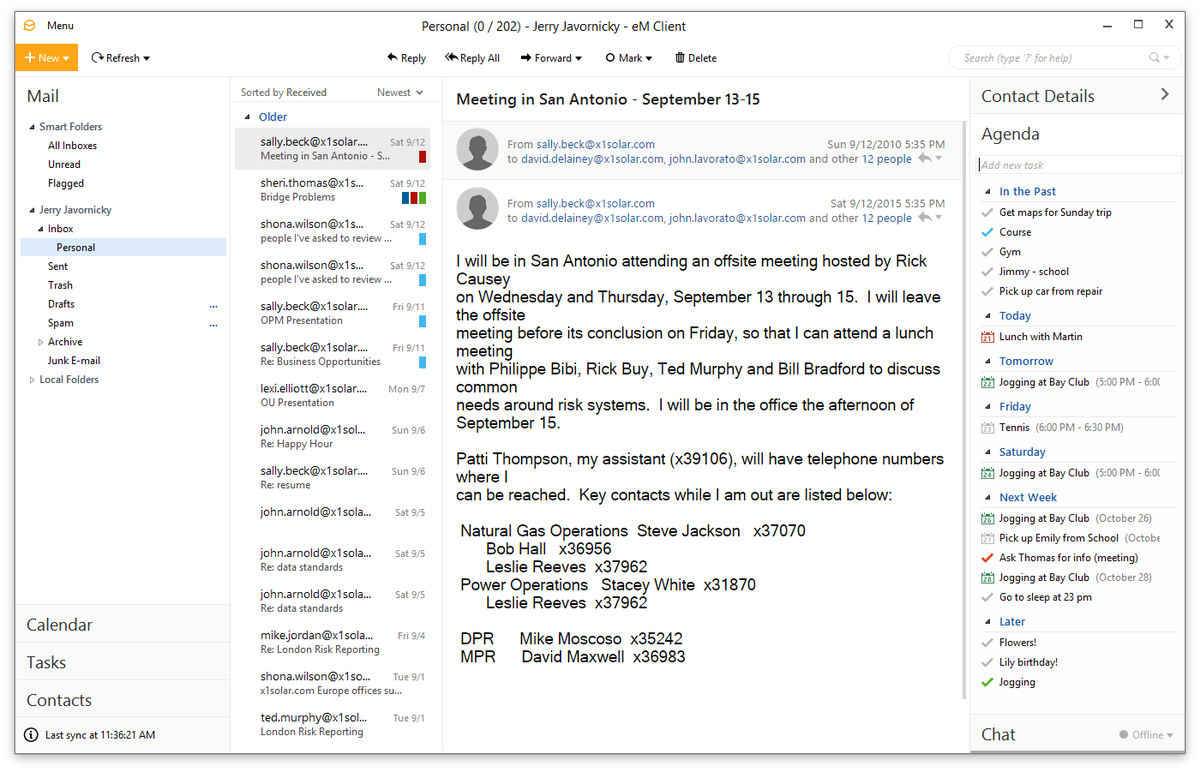Click the Jogging at Bay Club October 28 icon
The height and width of the screenshot is (772, 1200).
988,577
